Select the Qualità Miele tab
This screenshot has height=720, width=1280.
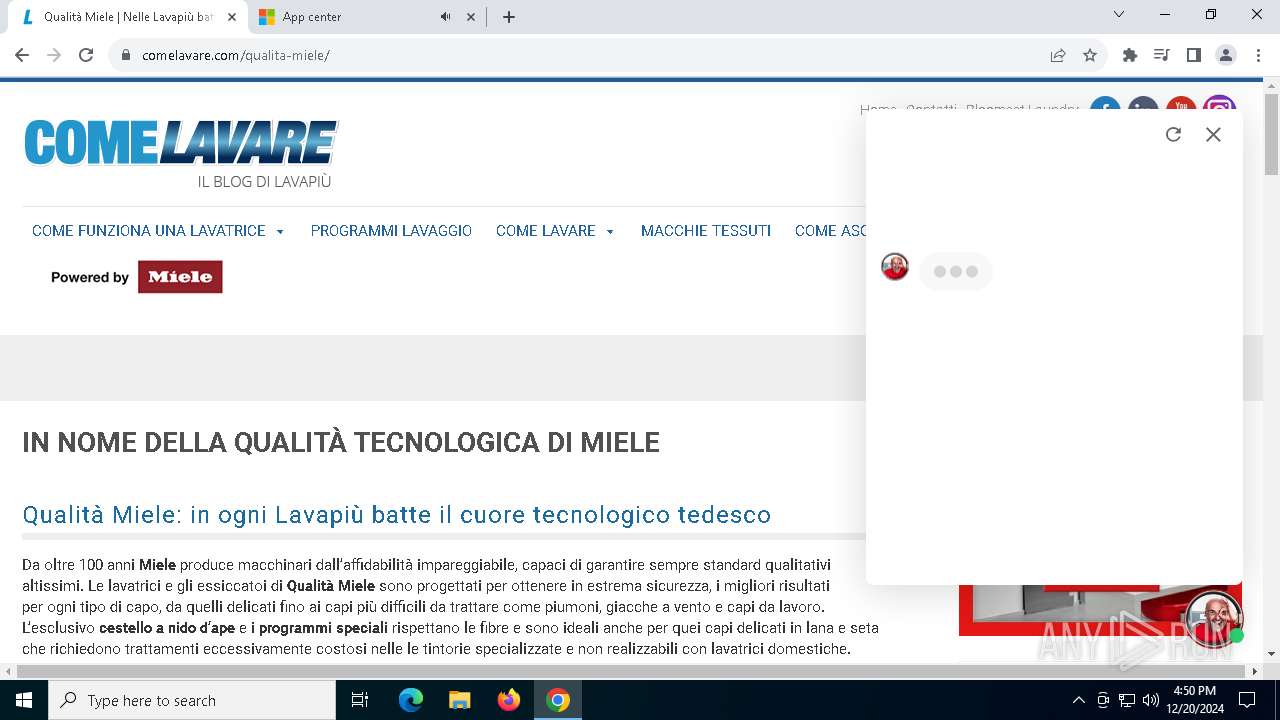tap(128, 17)
